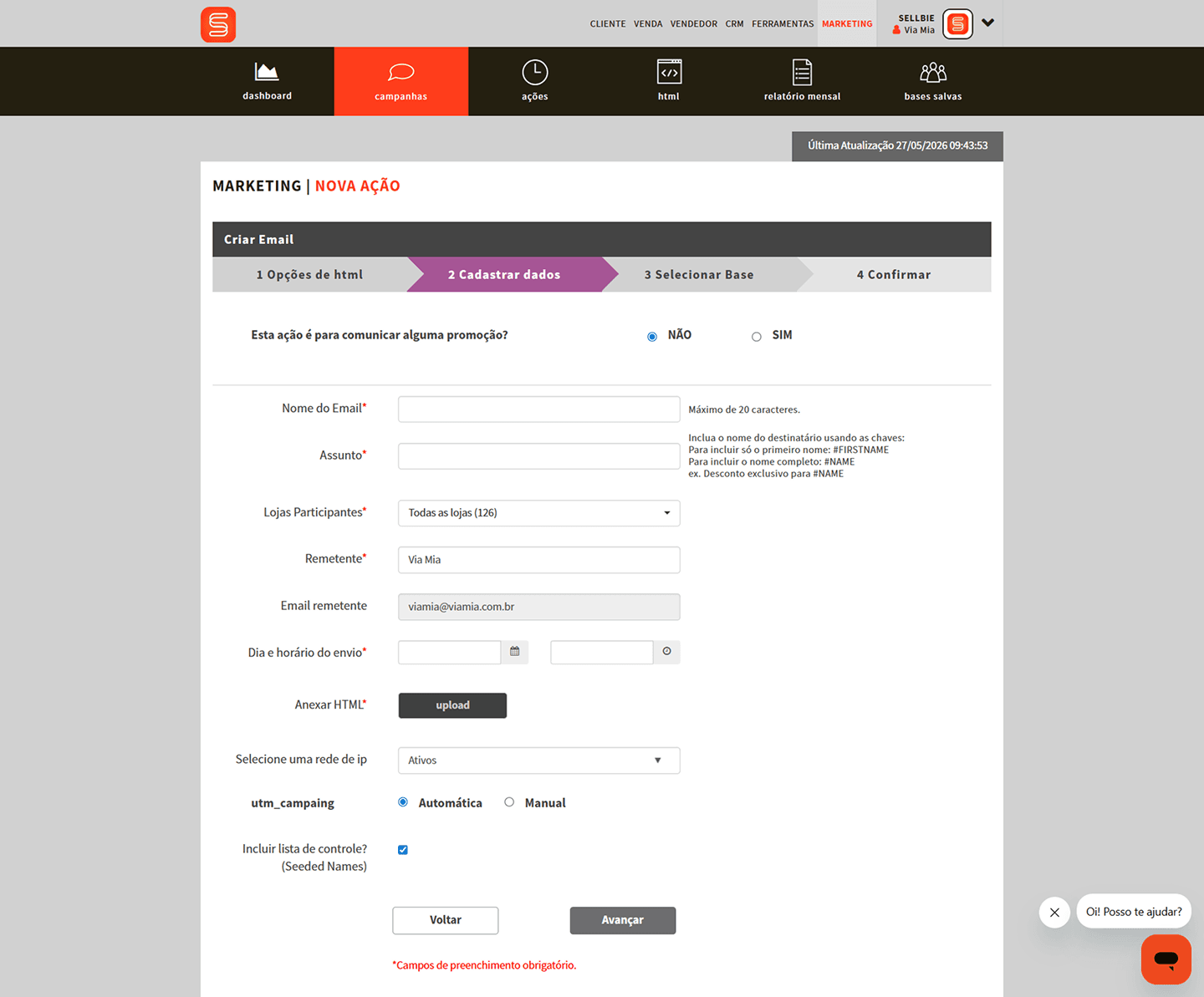1204x997 pixels.
Task: Open bases salvas section
Action: click(x=933, y=81)
